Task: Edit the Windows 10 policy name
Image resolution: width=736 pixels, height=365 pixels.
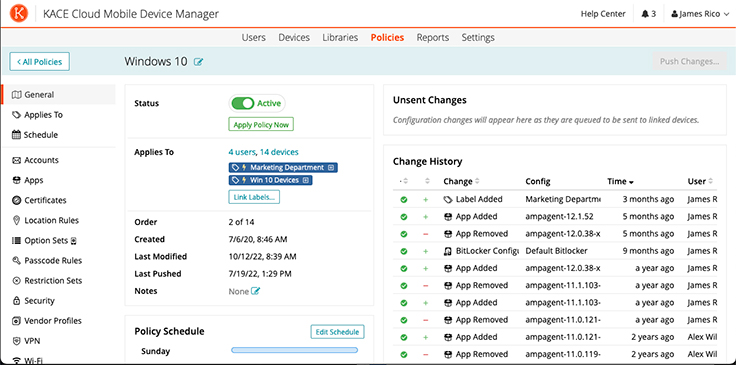Action: (x=199, y=62)
